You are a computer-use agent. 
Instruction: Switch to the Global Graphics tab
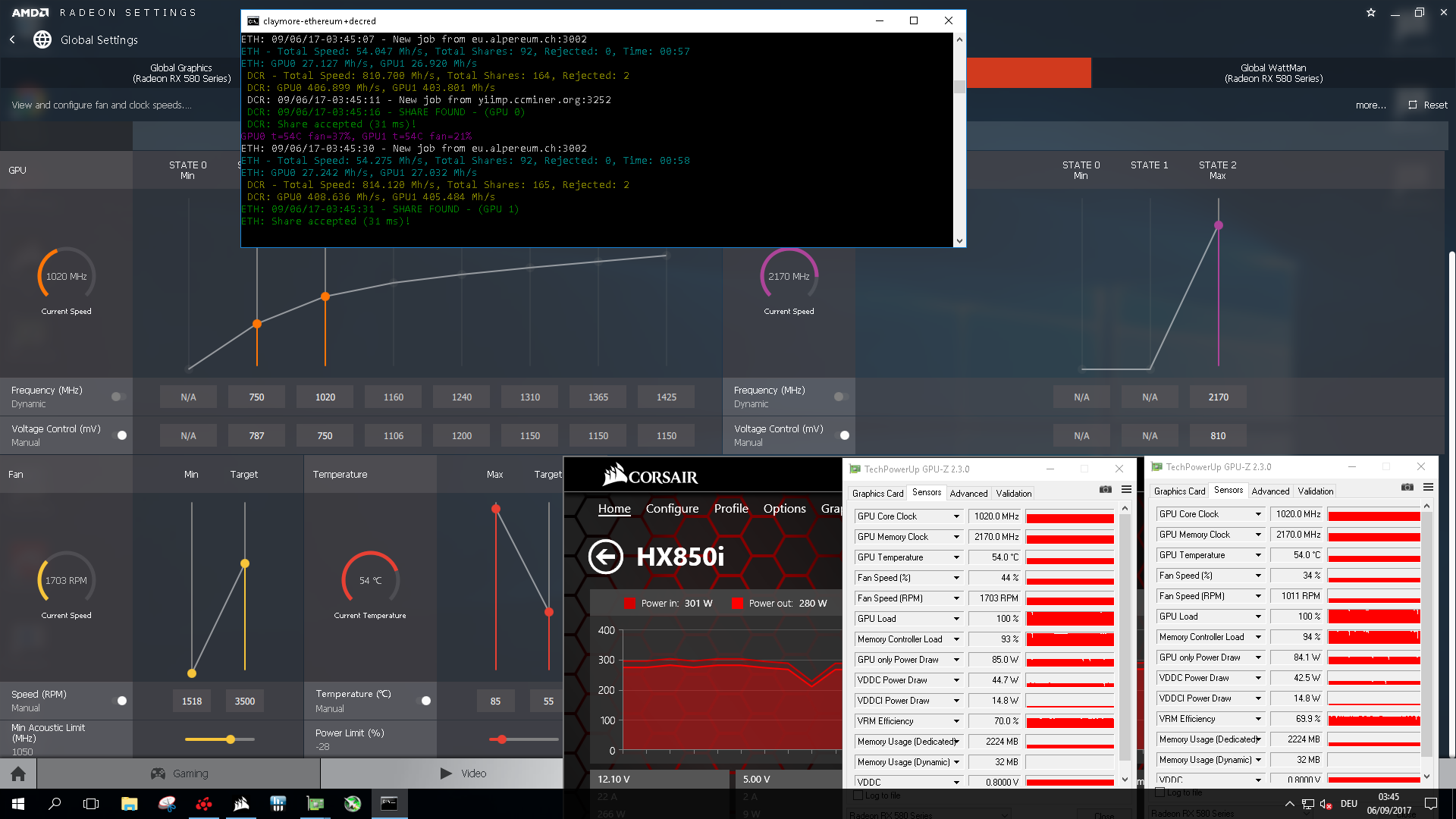[181, 73]
